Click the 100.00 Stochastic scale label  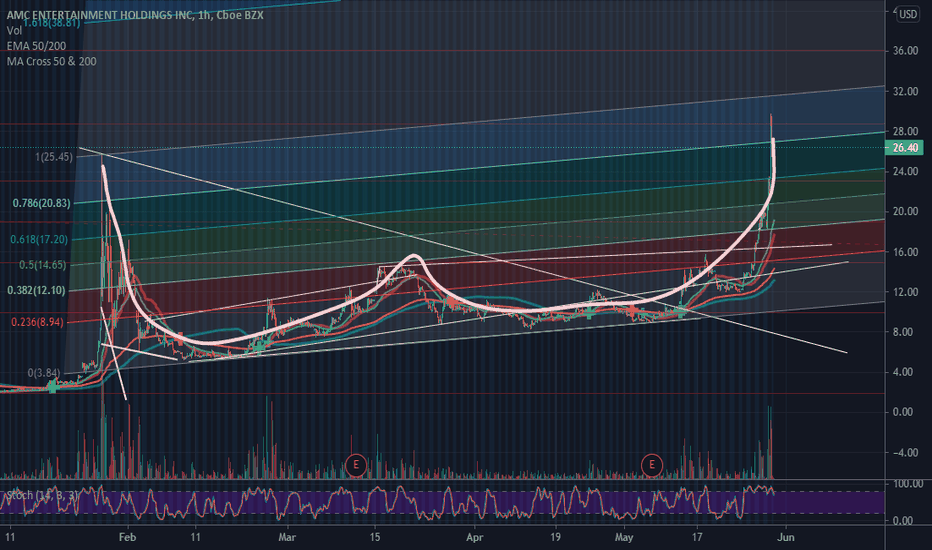point(908,484)
